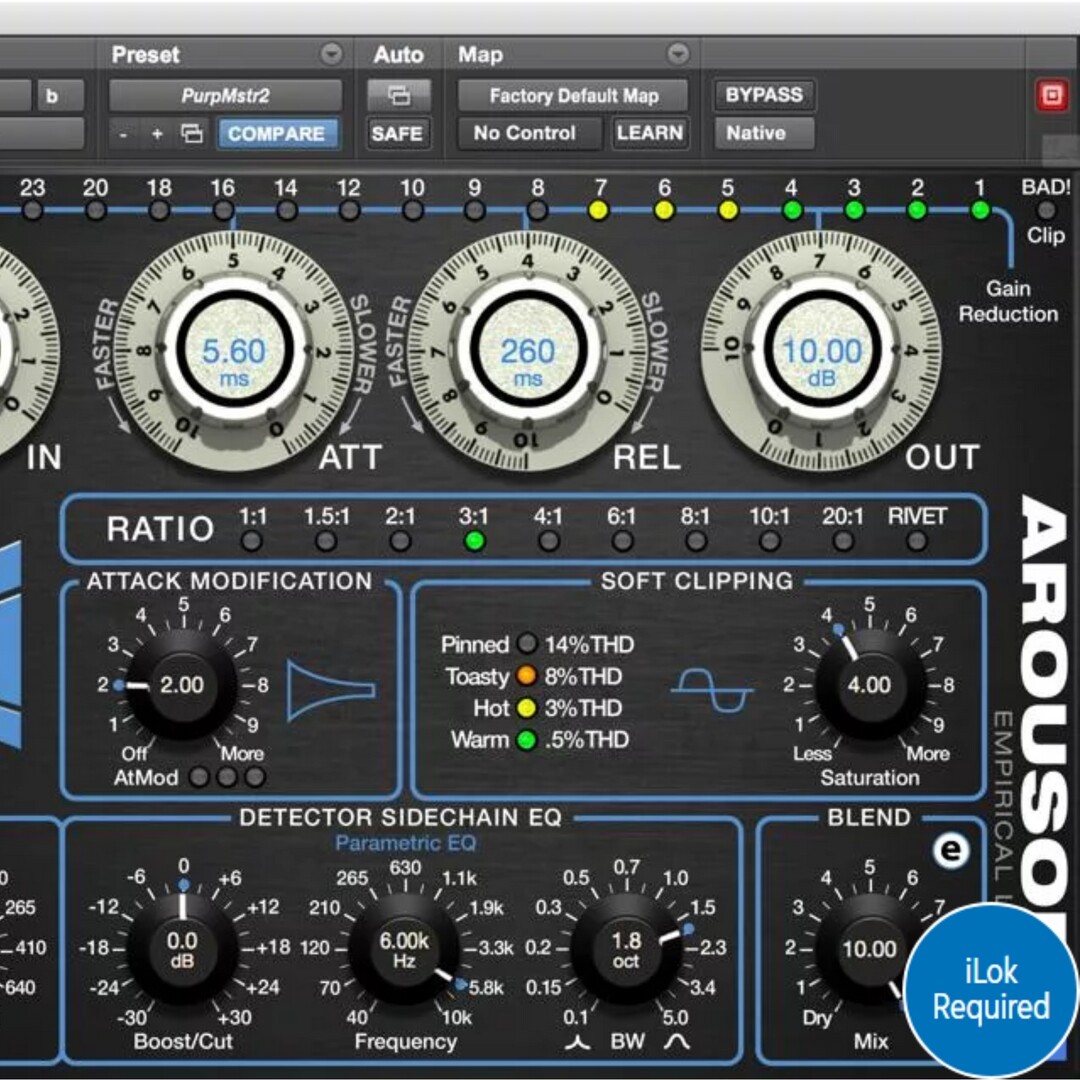Click the first AtMod indicator LED
The width and height of the screenshot is (1080, 1080).
point(199,778)
